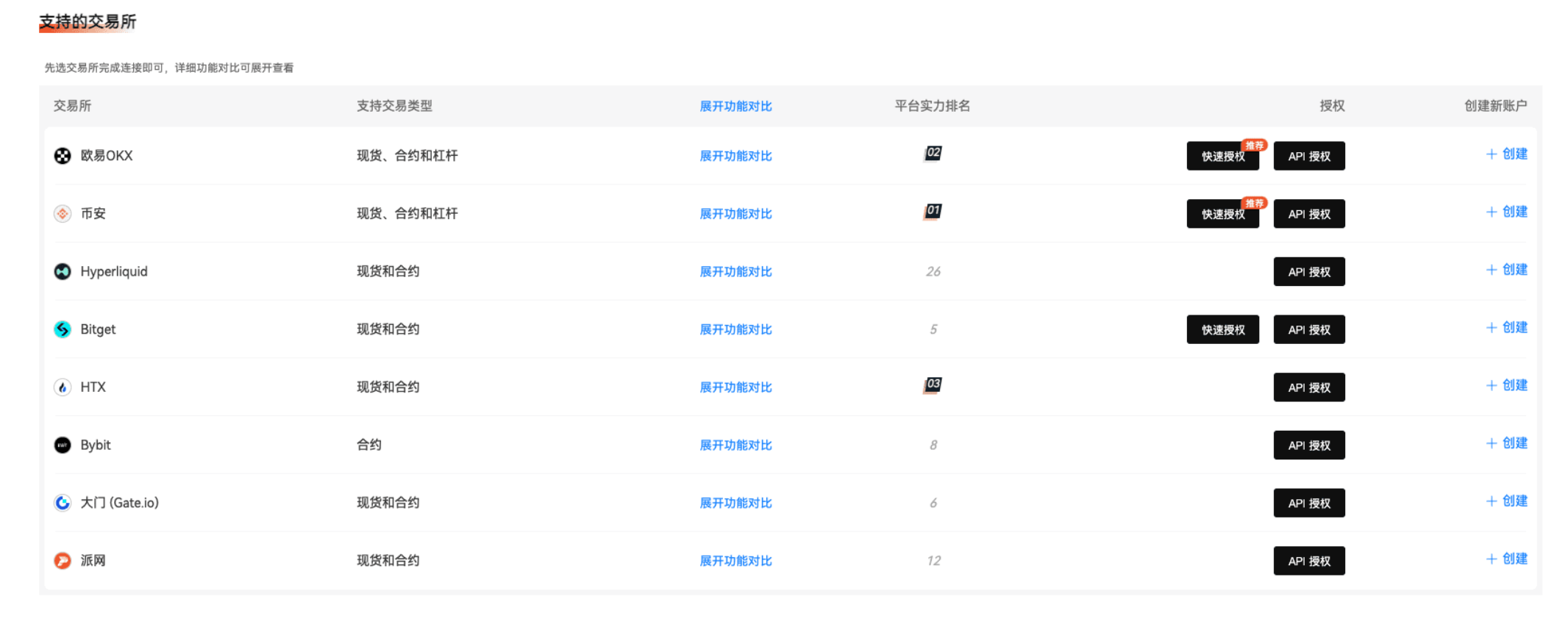Image resolution: width=1568 pixels, height=627 pixels.
Task: Expand 展开功能对比 for 币安
Action: [x=735, y=214]
